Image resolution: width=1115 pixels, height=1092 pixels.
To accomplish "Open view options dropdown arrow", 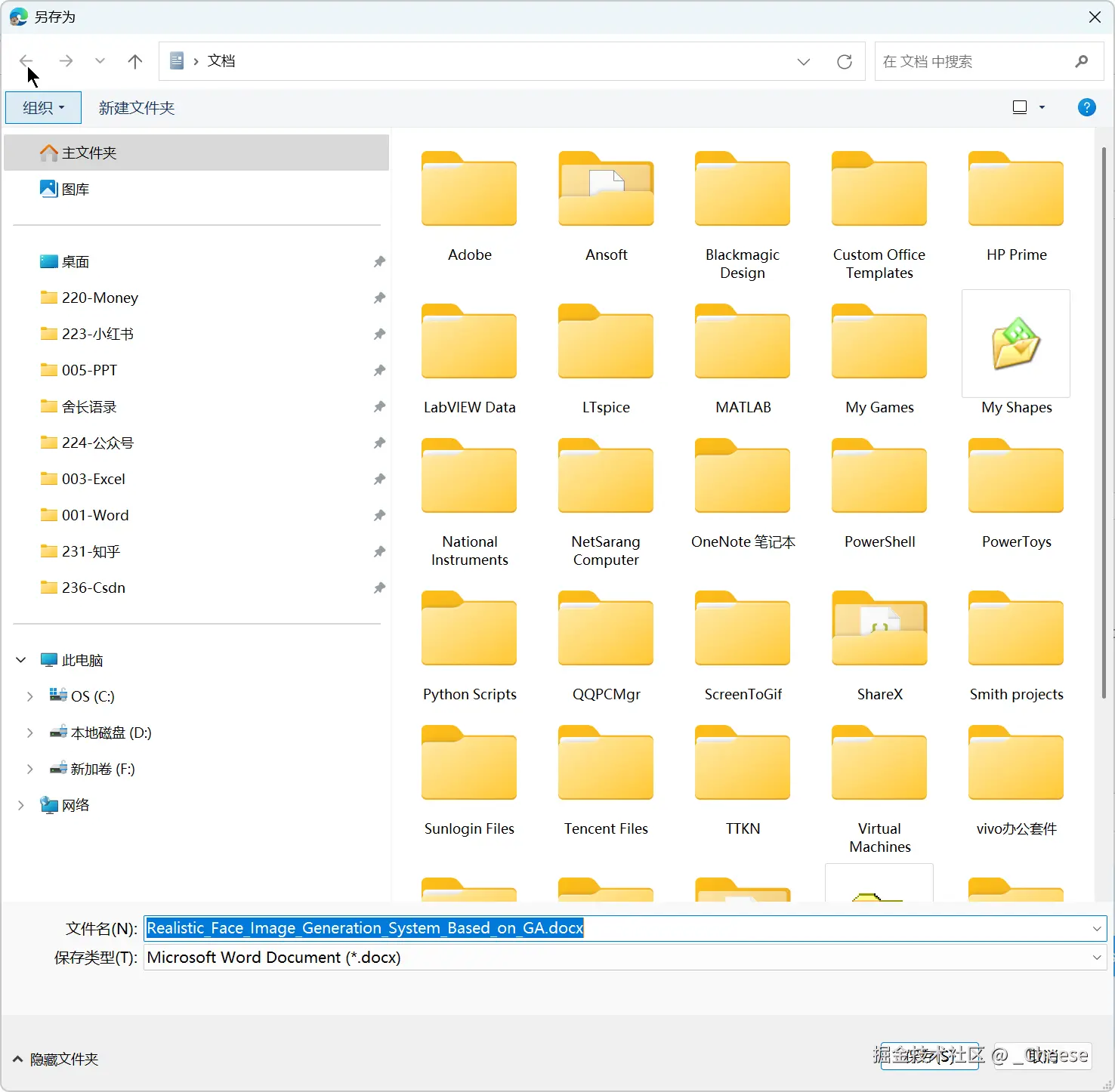I will (1042, 107).
